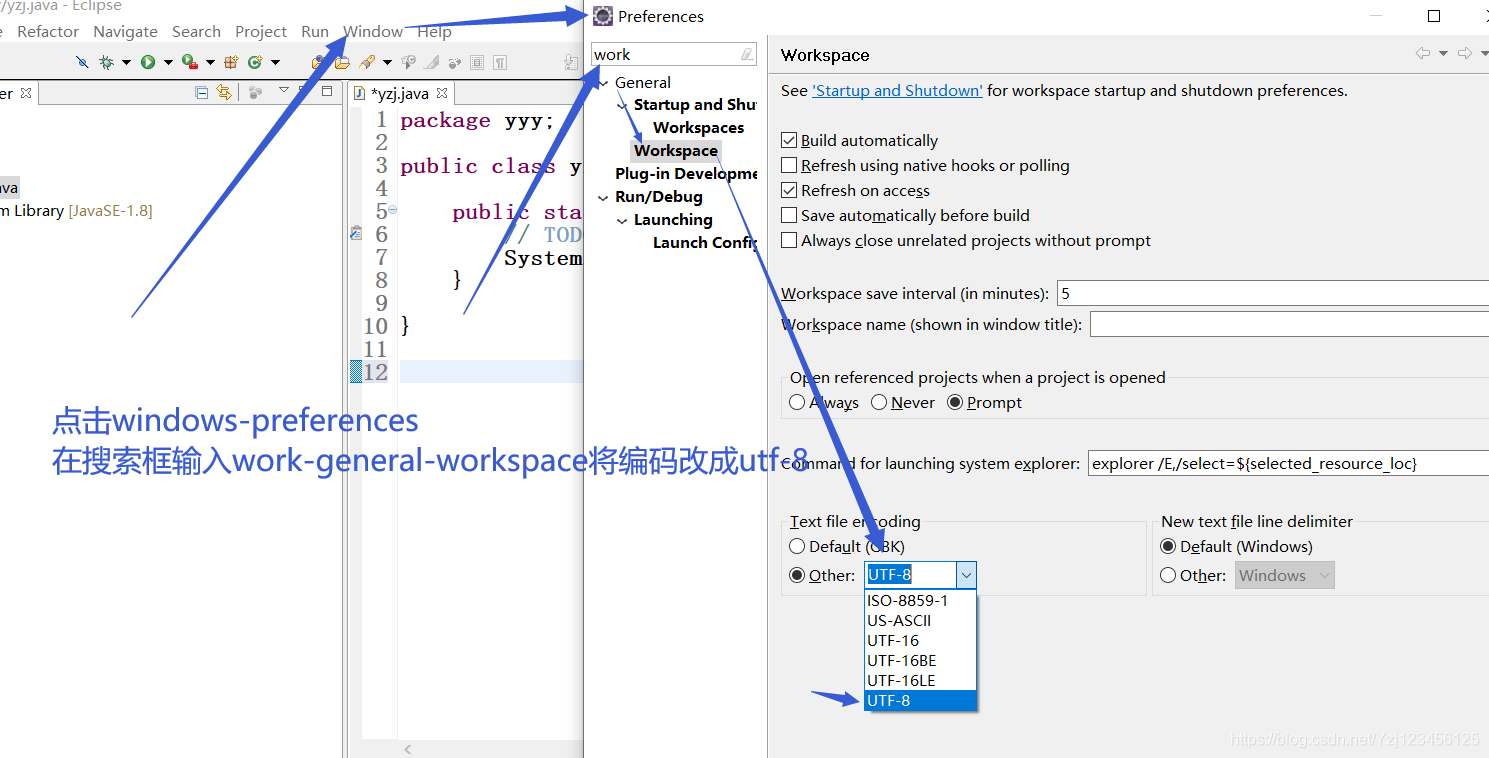Create a new Java package via toolbar icon
Viewport: 1489px width, 758px height.
[x=231, y=62]
